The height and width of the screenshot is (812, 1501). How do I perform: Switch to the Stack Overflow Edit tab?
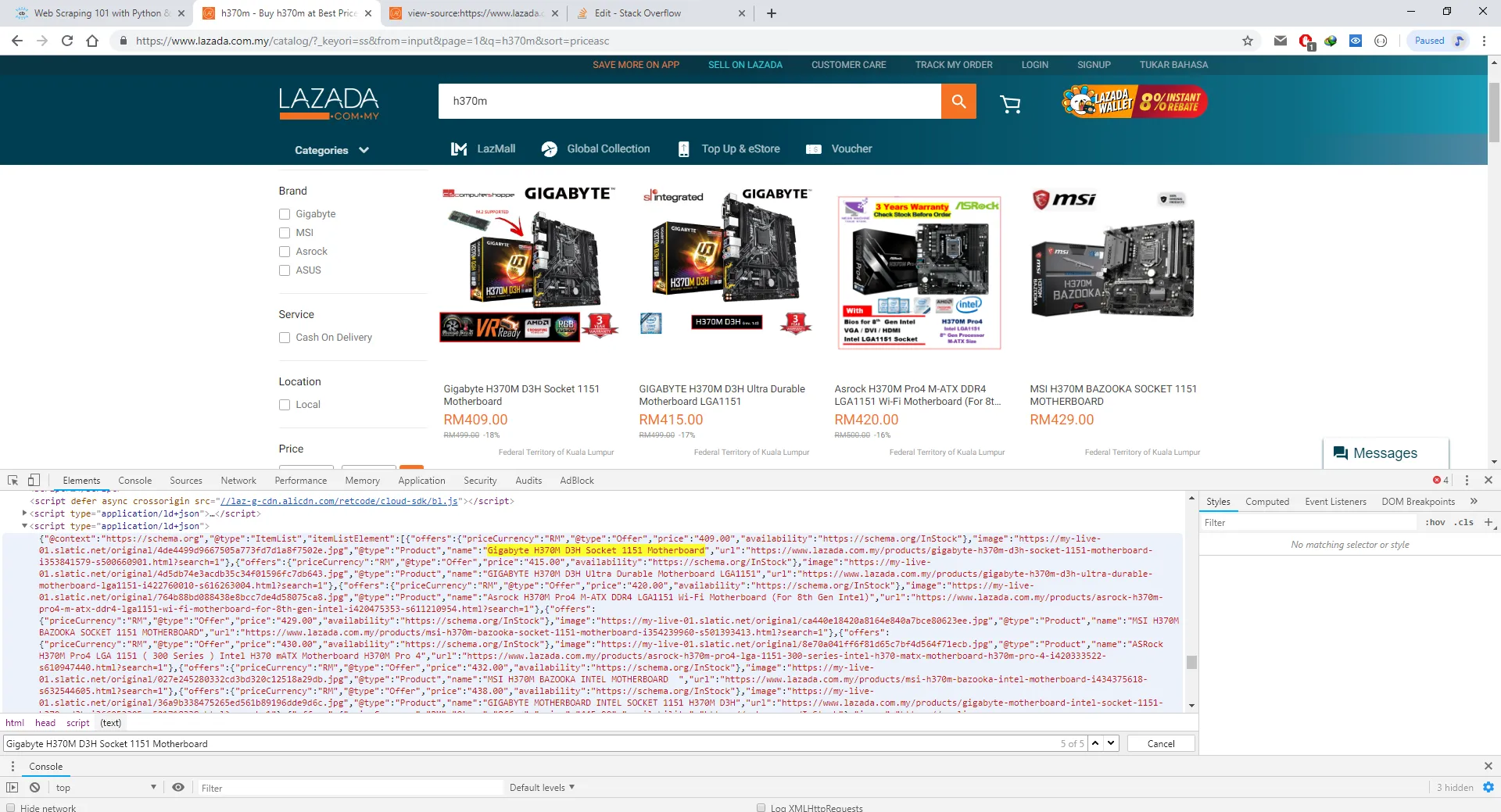coord(661,13)
